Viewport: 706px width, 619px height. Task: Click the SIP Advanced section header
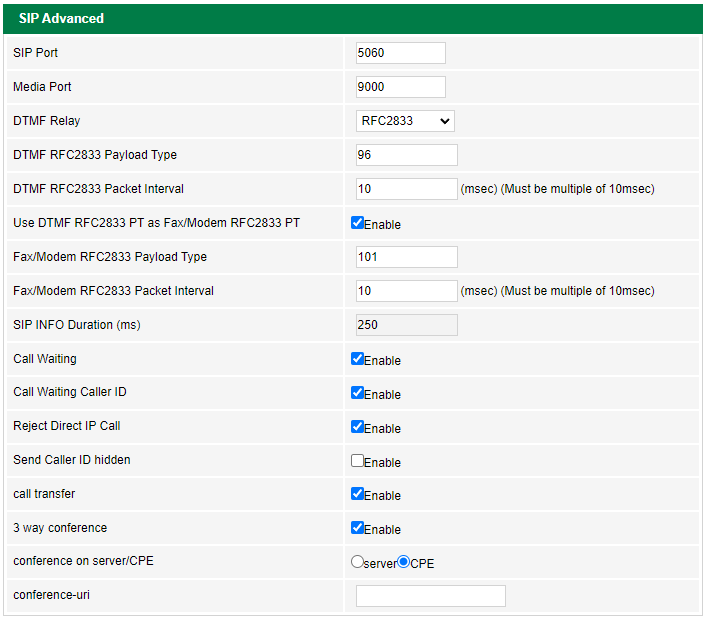pyautogui.click(x=61, y=18)
